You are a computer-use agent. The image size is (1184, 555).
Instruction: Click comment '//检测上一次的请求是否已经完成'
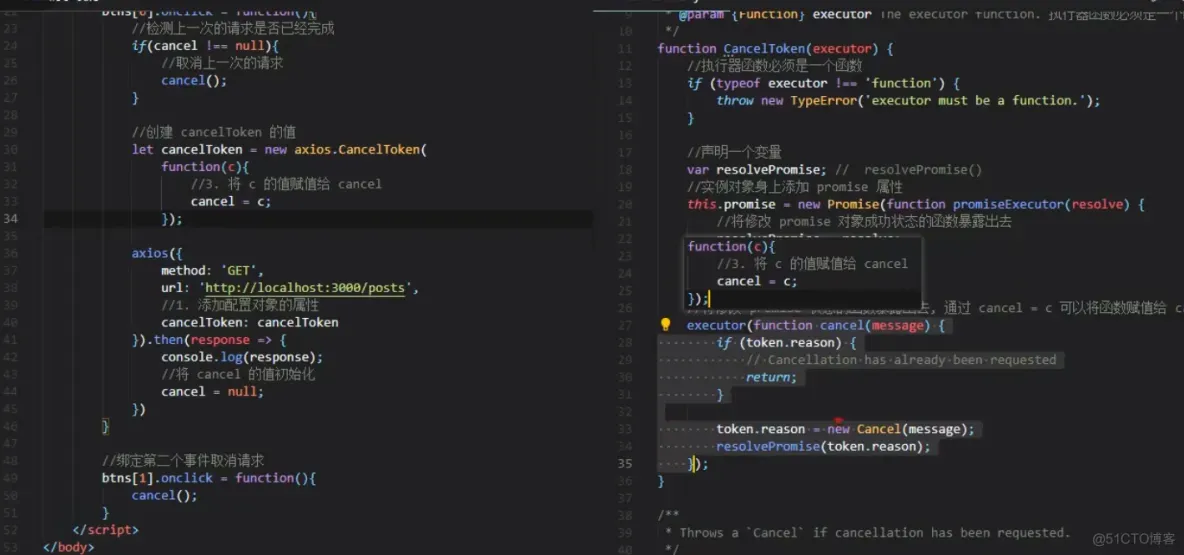coord(233,29)
